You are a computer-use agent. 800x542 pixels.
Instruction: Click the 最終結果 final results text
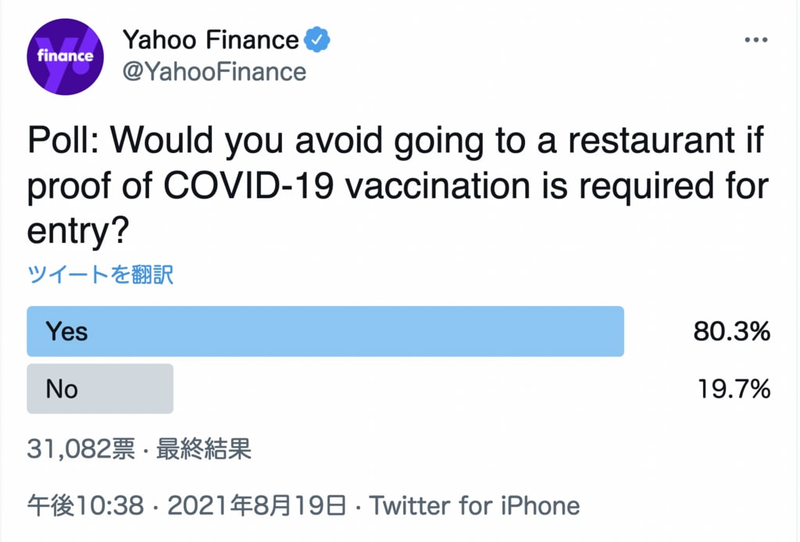tap(204, 449)
